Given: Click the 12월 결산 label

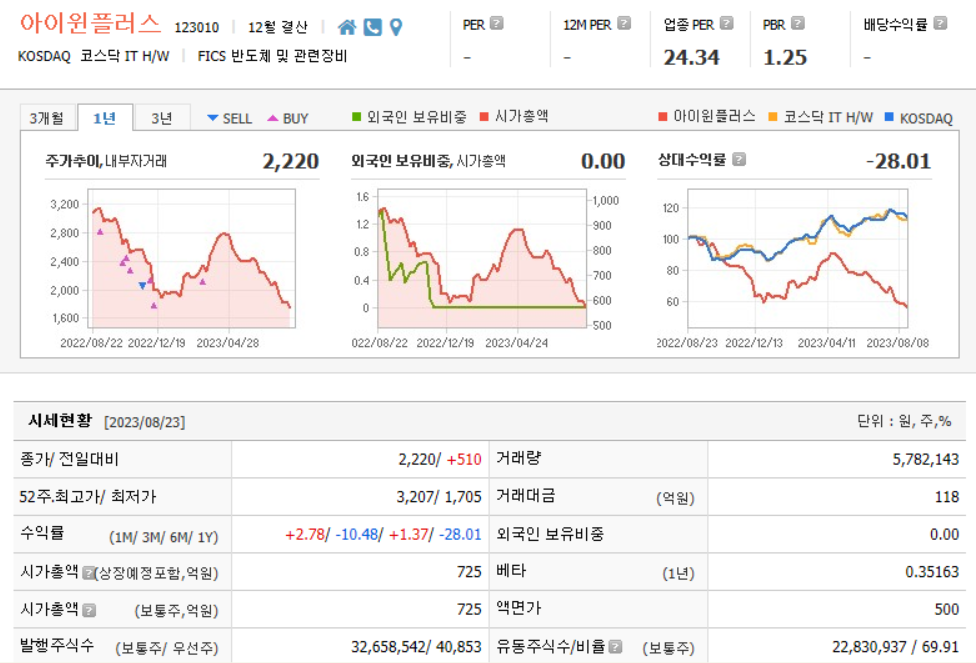Looking at the screenshot, I should coord(278,27).
